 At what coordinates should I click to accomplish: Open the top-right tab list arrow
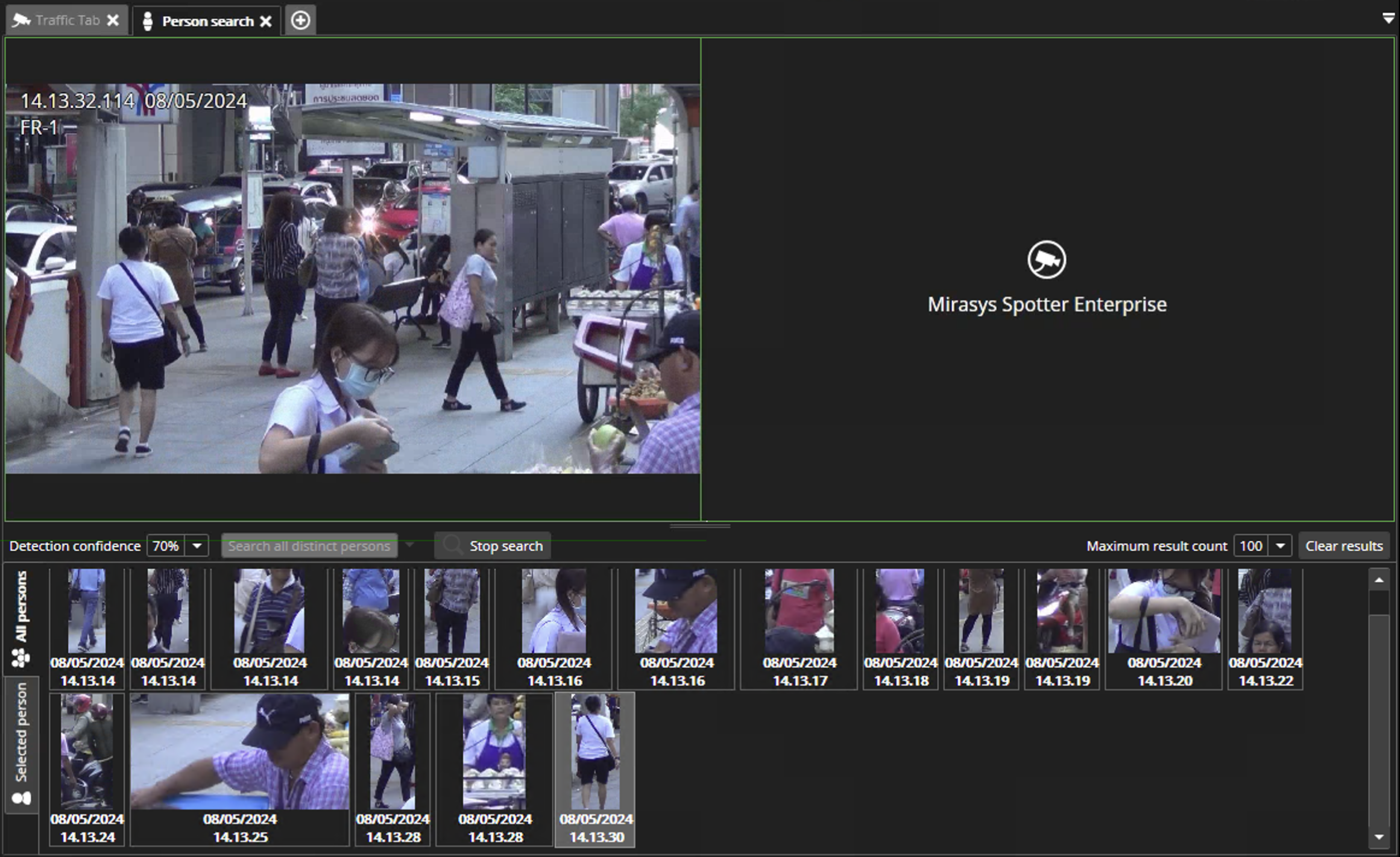[1388, 18]
